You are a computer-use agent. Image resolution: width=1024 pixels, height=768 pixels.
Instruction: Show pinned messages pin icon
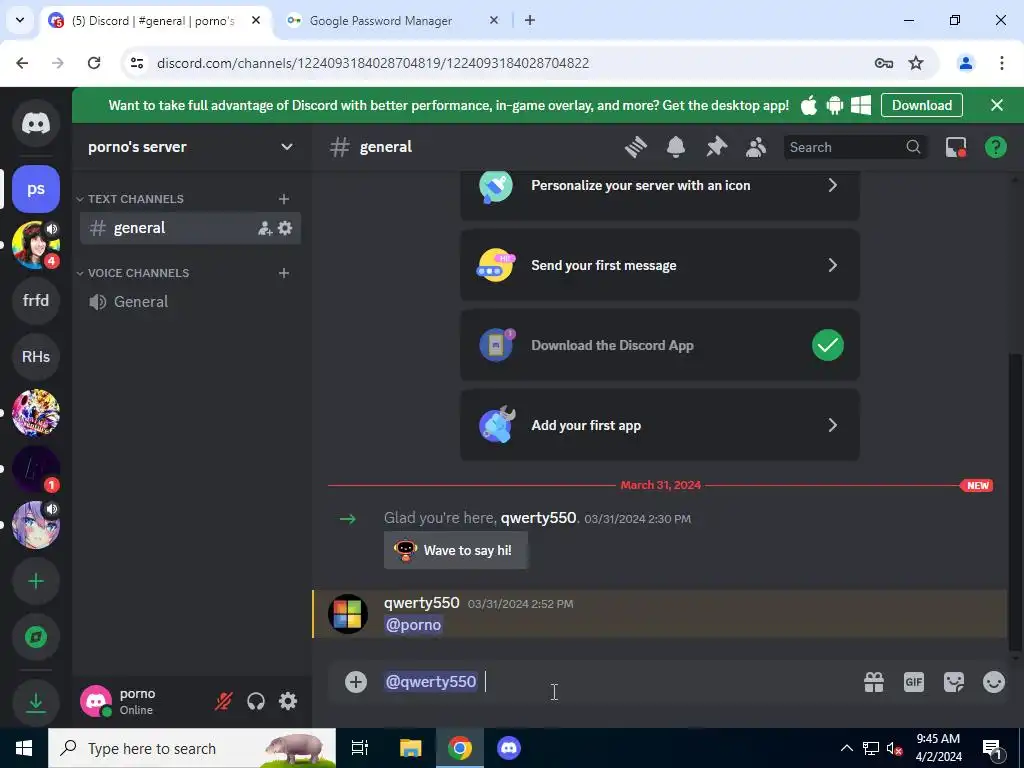716,147
